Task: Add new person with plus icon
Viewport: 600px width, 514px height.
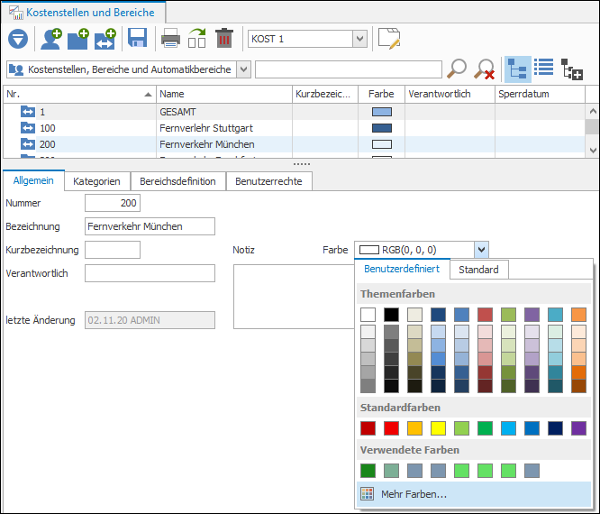Action: (x=51, y=39)
